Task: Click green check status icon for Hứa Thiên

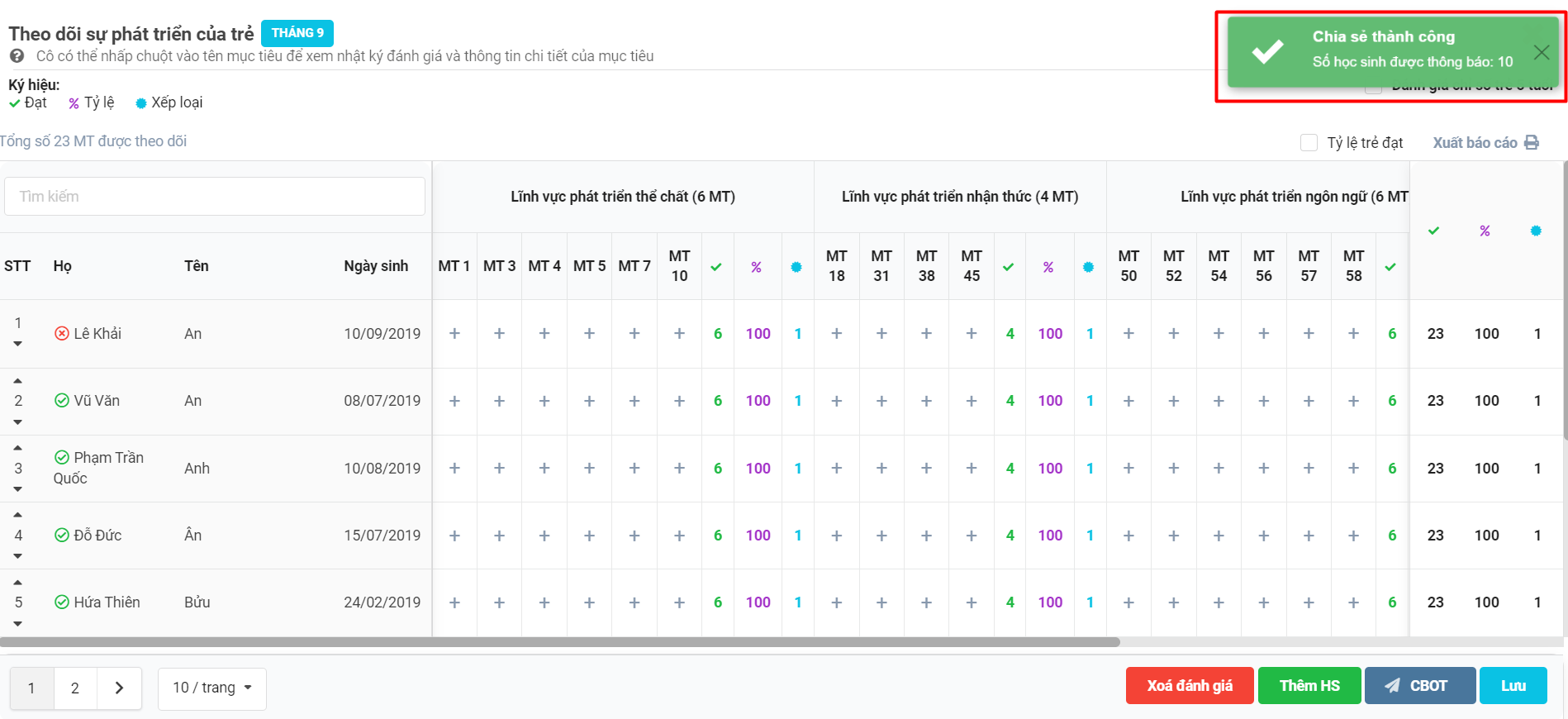Action: (x=62, y=602)
